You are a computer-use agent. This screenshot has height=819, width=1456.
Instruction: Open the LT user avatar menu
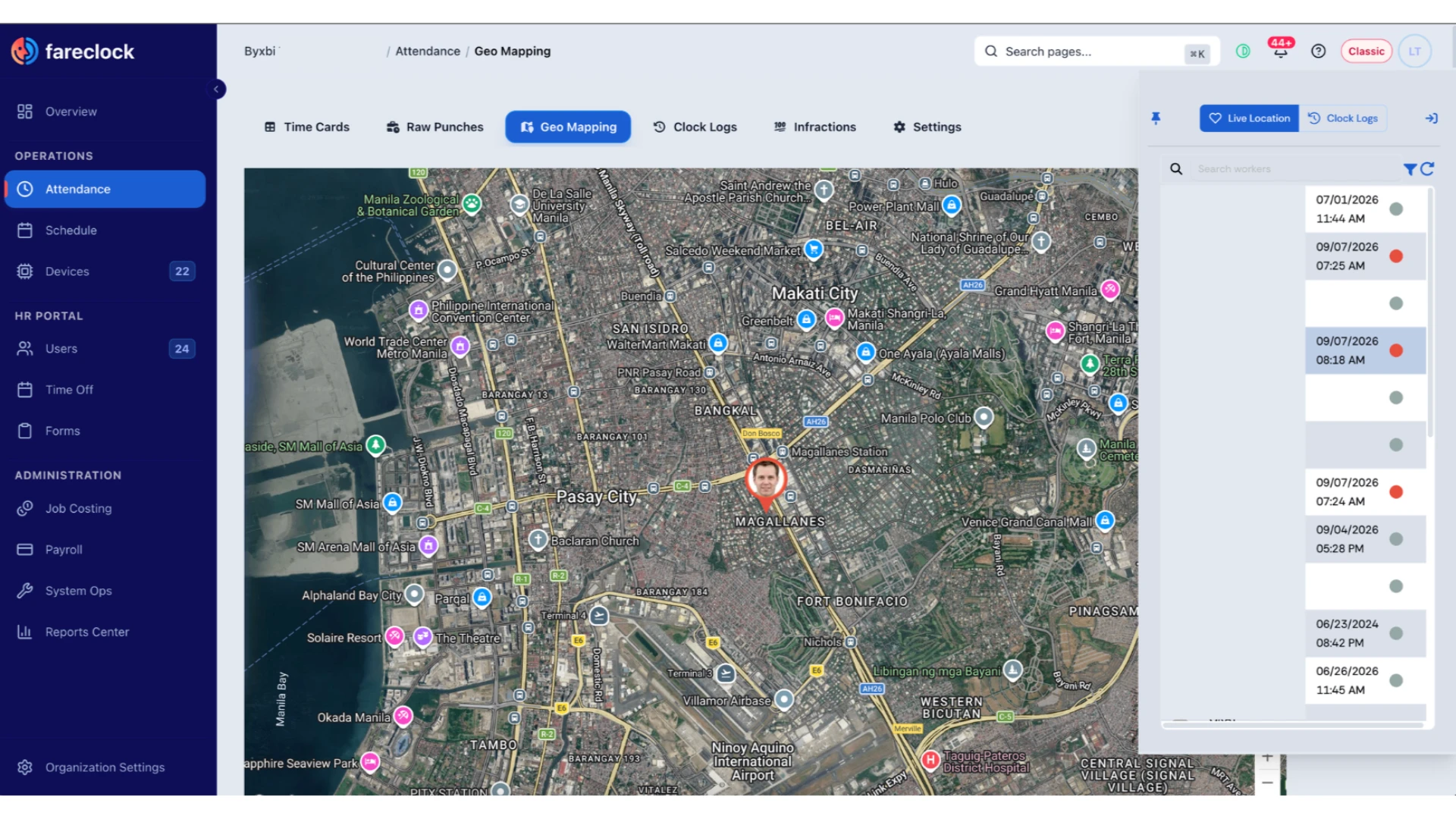[1414, 51]
